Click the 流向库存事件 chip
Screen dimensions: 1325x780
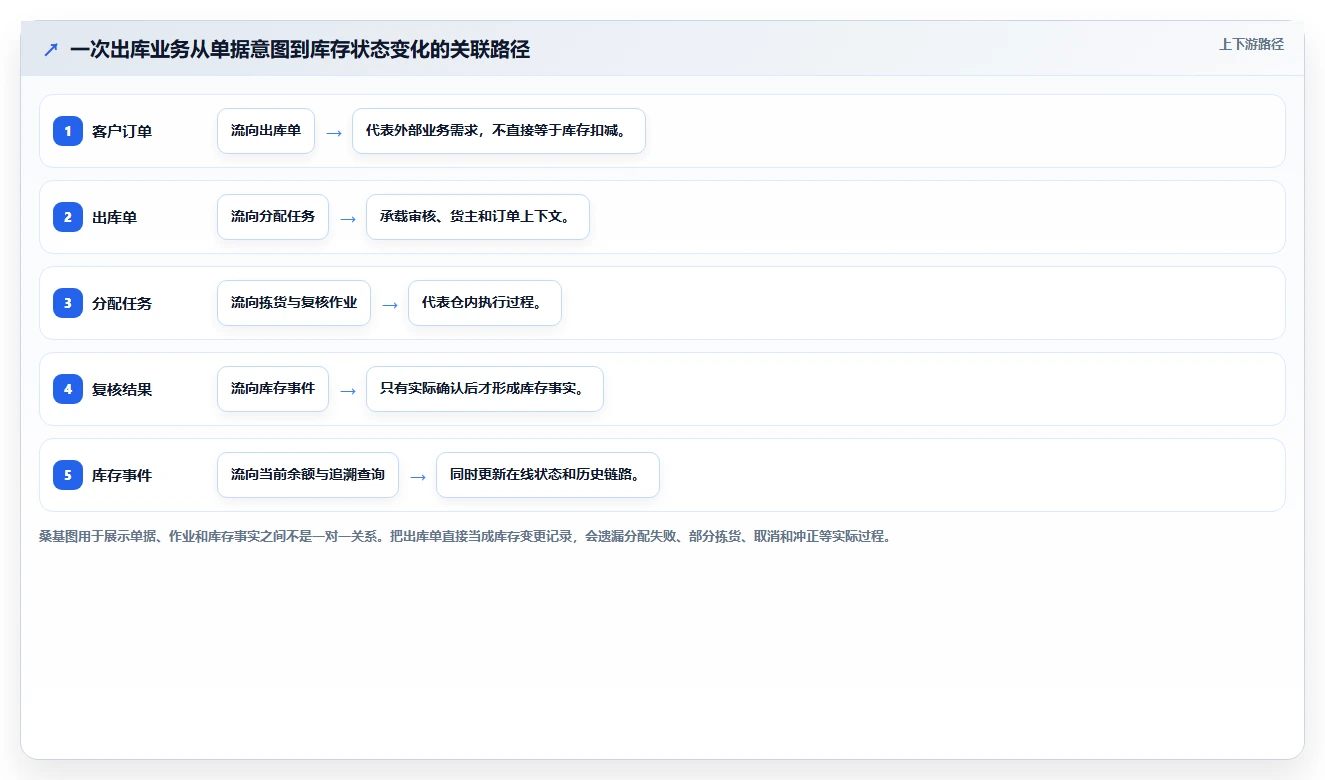pos(273,389)
